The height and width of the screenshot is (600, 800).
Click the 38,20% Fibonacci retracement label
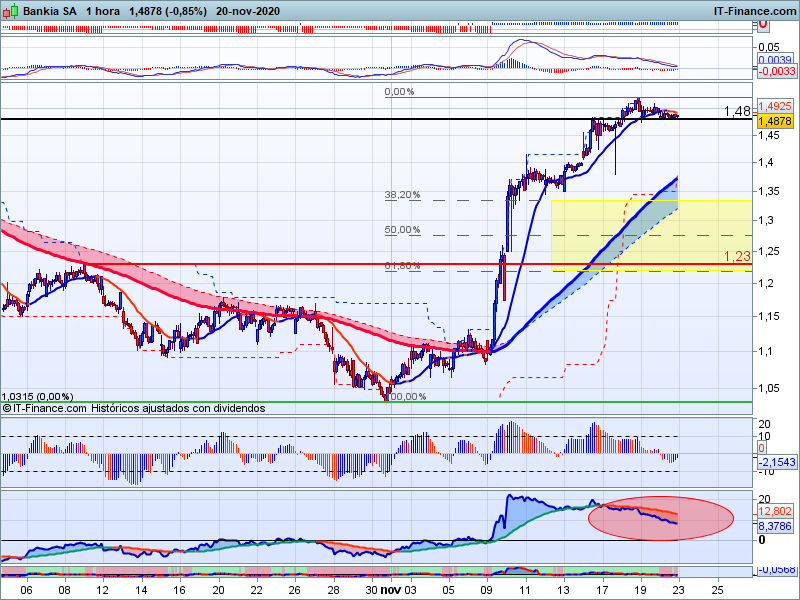(x=403, y=195)
